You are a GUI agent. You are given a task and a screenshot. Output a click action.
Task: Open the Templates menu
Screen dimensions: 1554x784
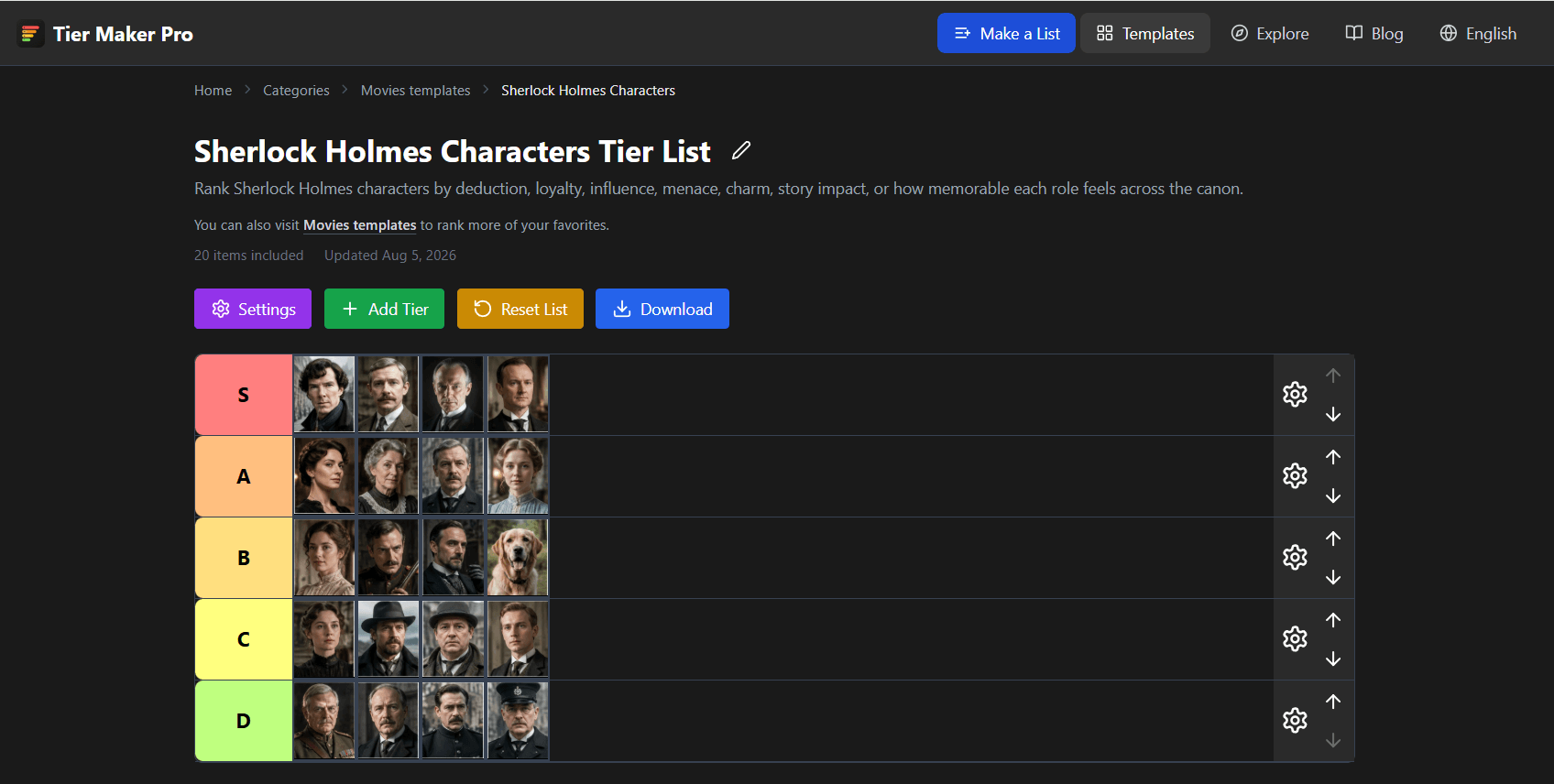pos(1145,33)
